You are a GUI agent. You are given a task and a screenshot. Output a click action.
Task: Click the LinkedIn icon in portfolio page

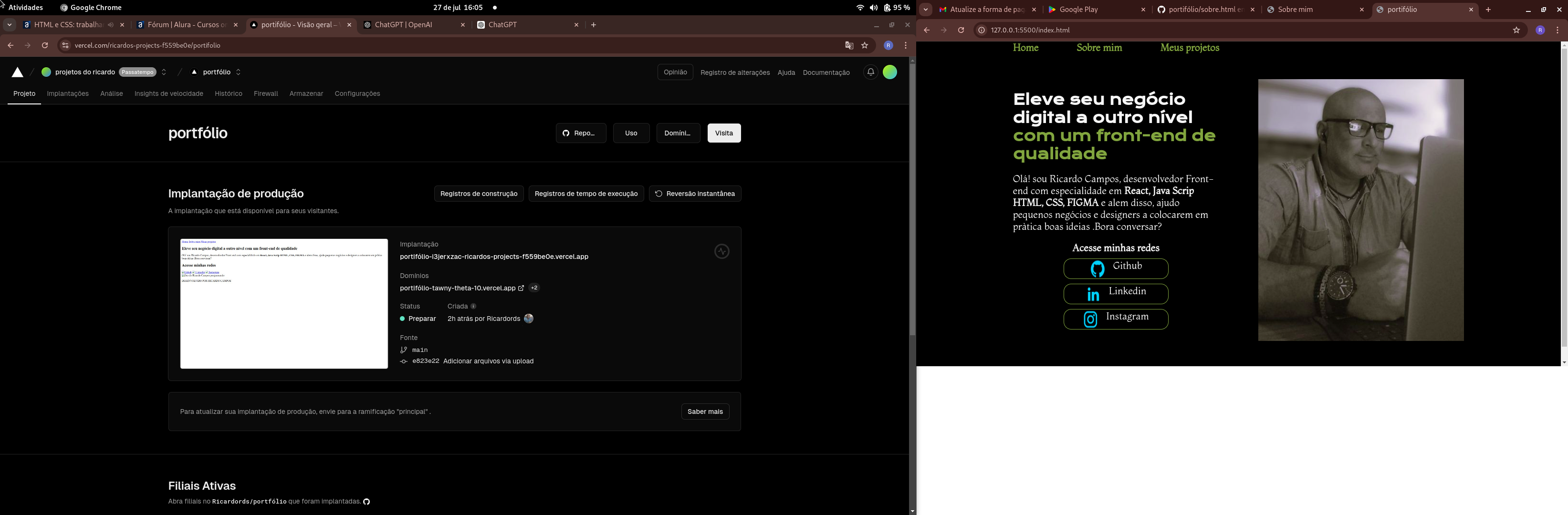(1093, 295)
